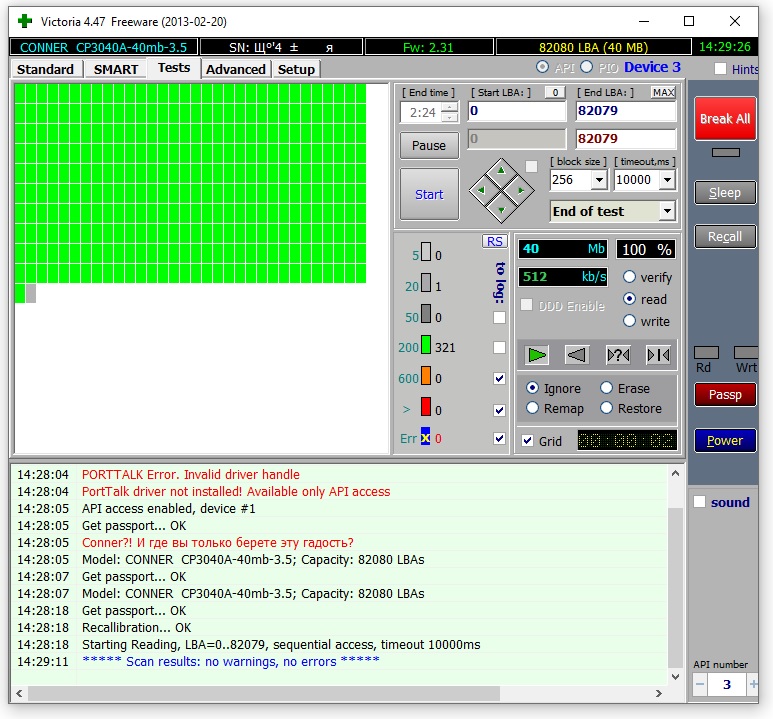Select the PIO access radio button
The image size is (773, 719).
coord(586,67)
